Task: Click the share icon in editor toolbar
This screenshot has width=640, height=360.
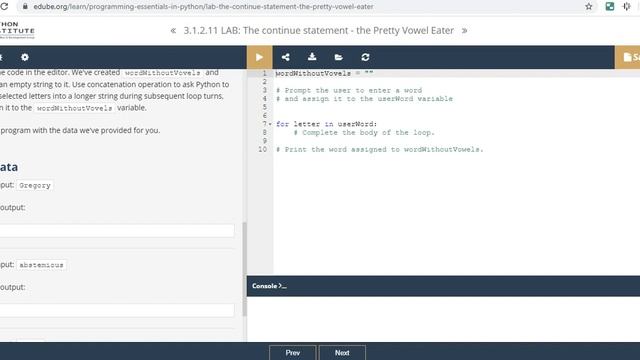Action: pyautogui.click(x=286, y=57)
